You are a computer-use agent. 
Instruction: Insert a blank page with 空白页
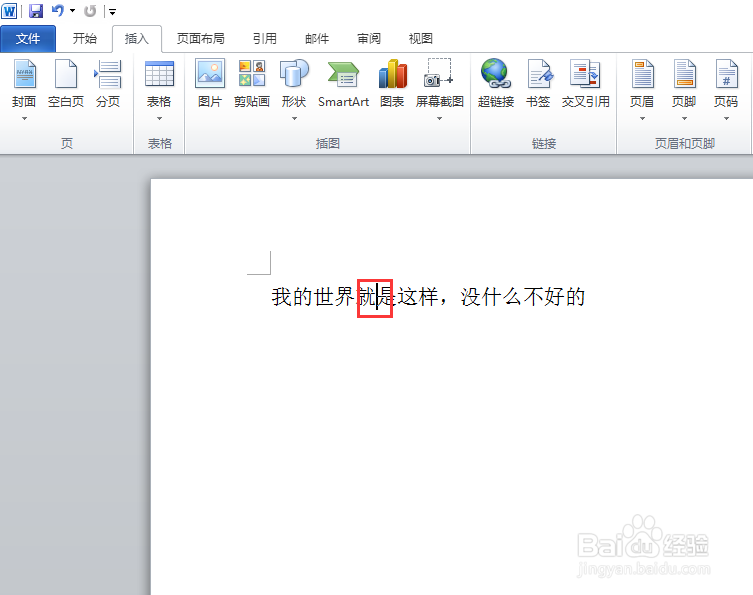point(66,83)
